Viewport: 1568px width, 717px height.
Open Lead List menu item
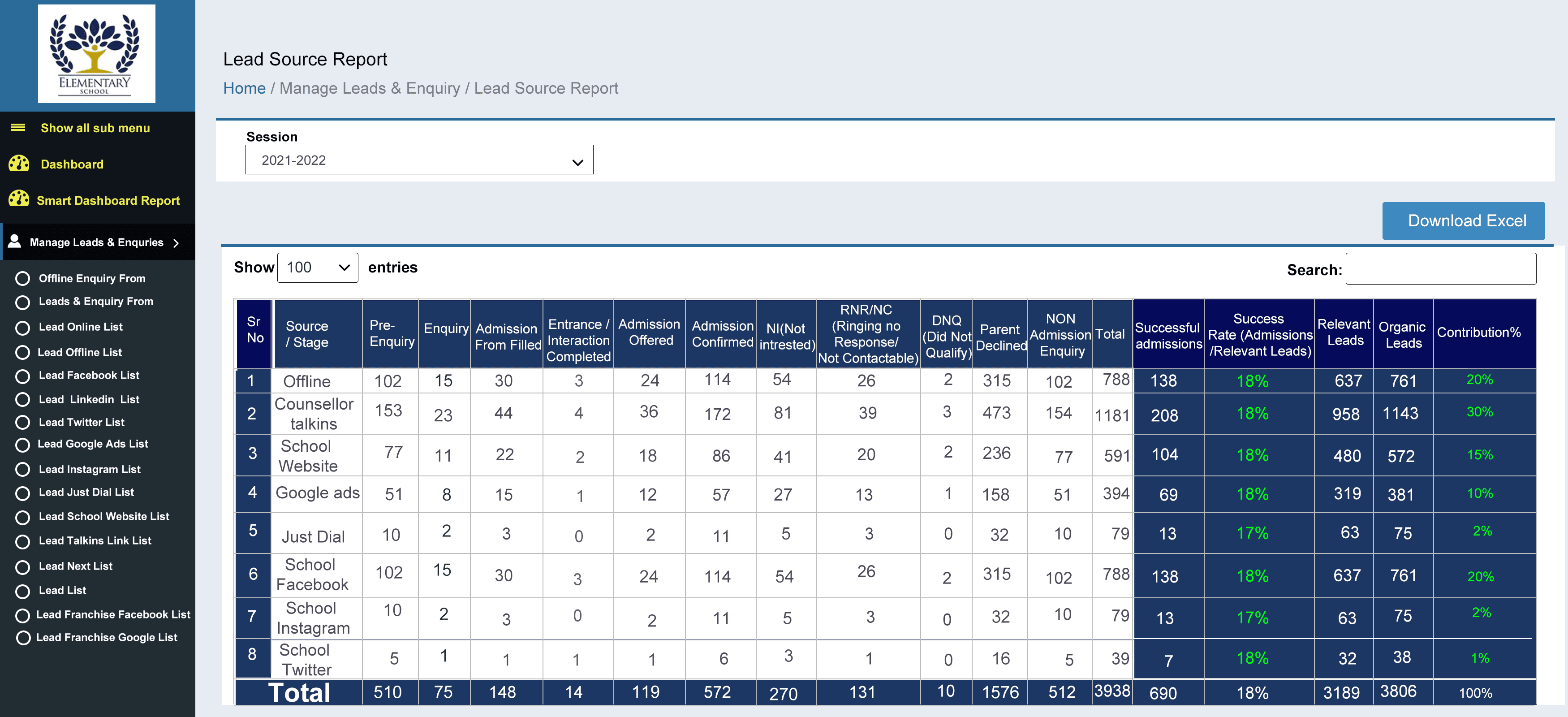click(62, 590)
